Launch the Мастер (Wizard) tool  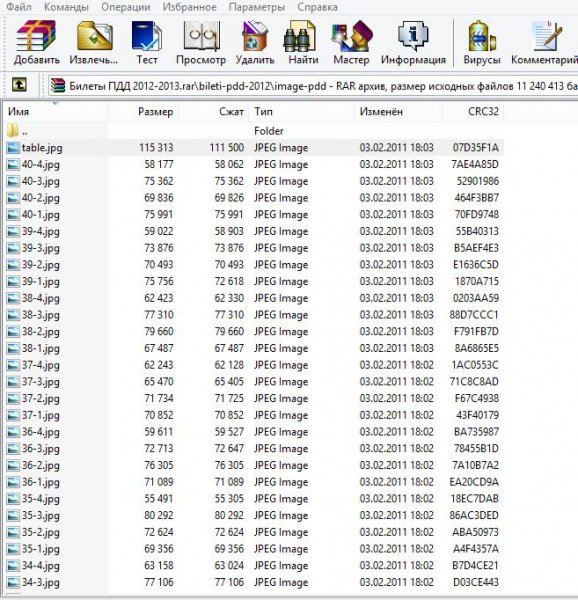pos(351,42)
